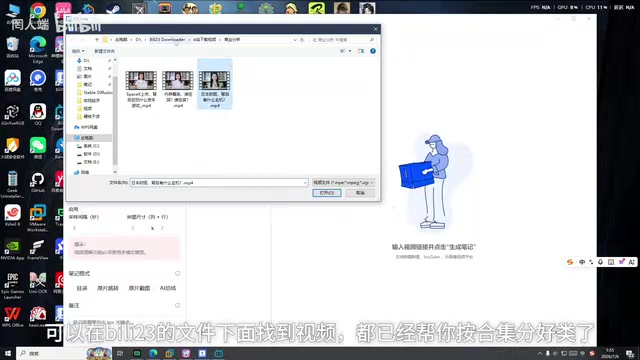Viewport: 640px width, 360px height.
Task: Open Microsoft Edge desktop shortcut
Action: click(38, 49)
